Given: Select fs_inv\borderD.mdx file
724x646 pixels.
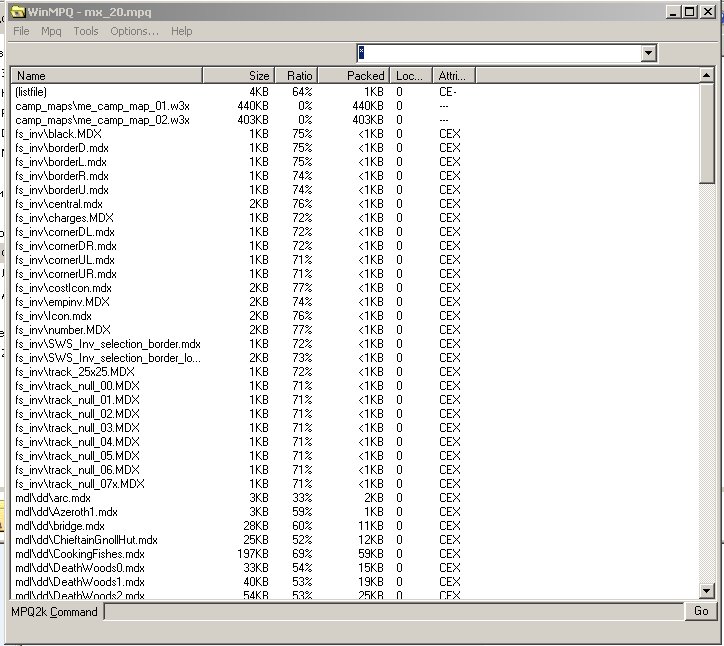Looking at the screenshot, I should click(62, 148).
